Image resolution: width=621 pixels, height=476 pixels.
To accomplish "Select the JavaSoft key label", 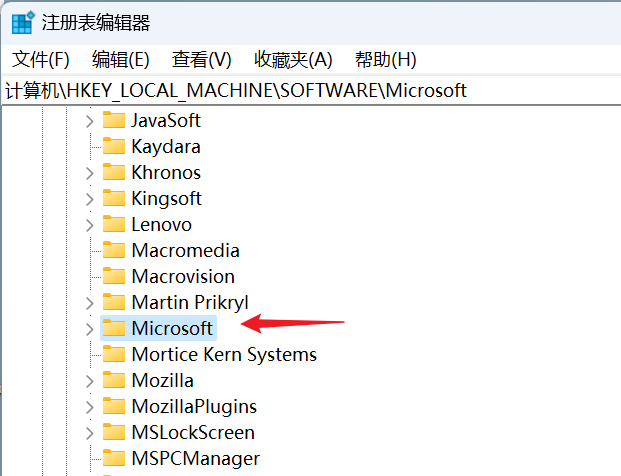I will click(x=166, y=120).
